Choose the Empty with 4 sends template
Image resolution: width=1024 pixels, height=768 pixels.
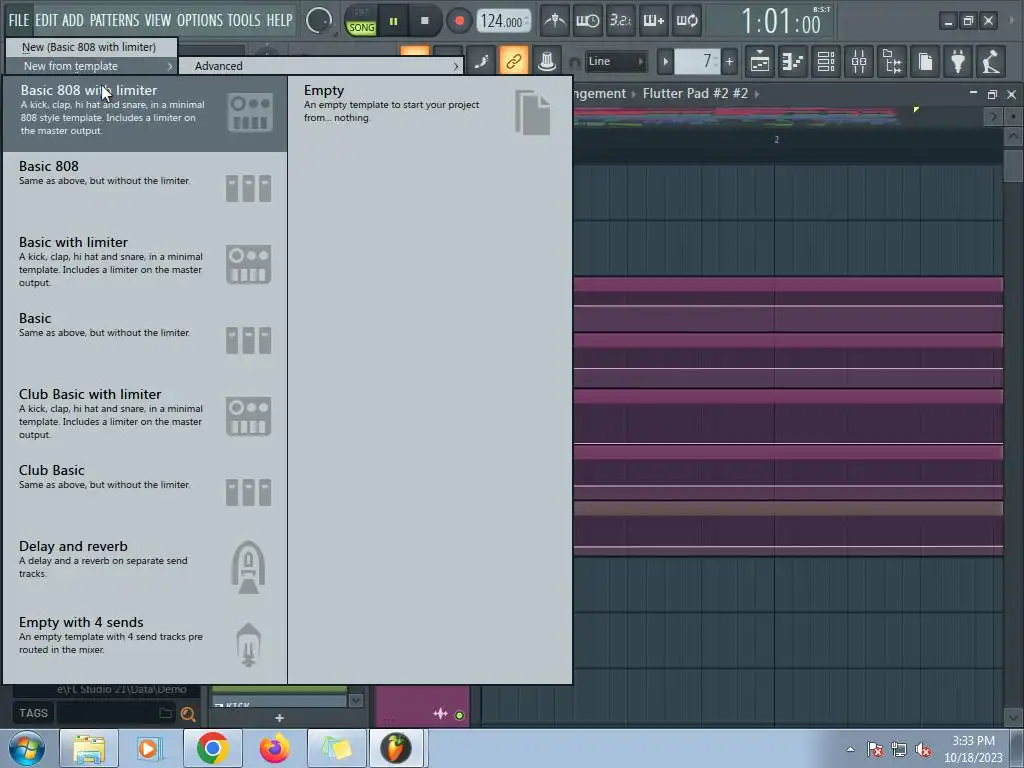tap(145, 645)
